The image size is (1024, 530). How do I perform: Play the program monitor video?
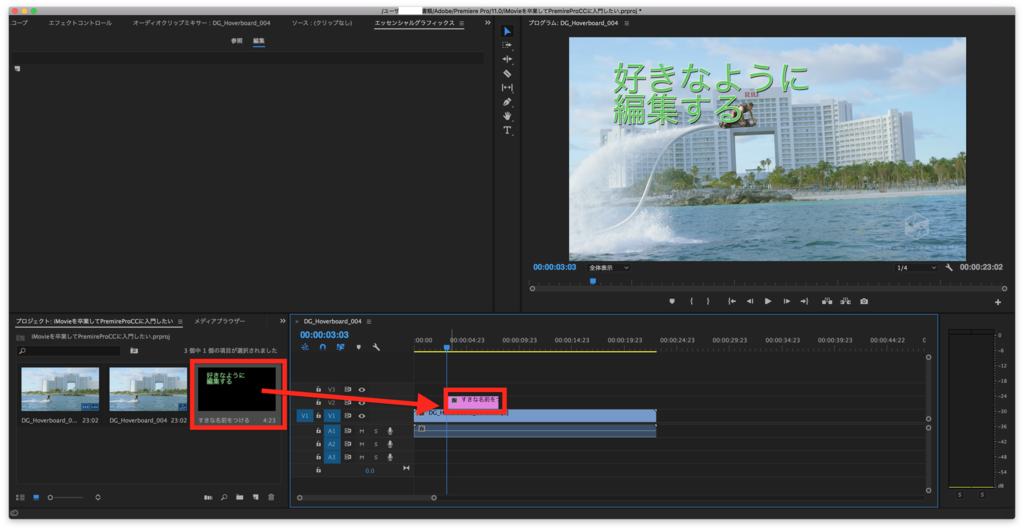click(768, 302)
